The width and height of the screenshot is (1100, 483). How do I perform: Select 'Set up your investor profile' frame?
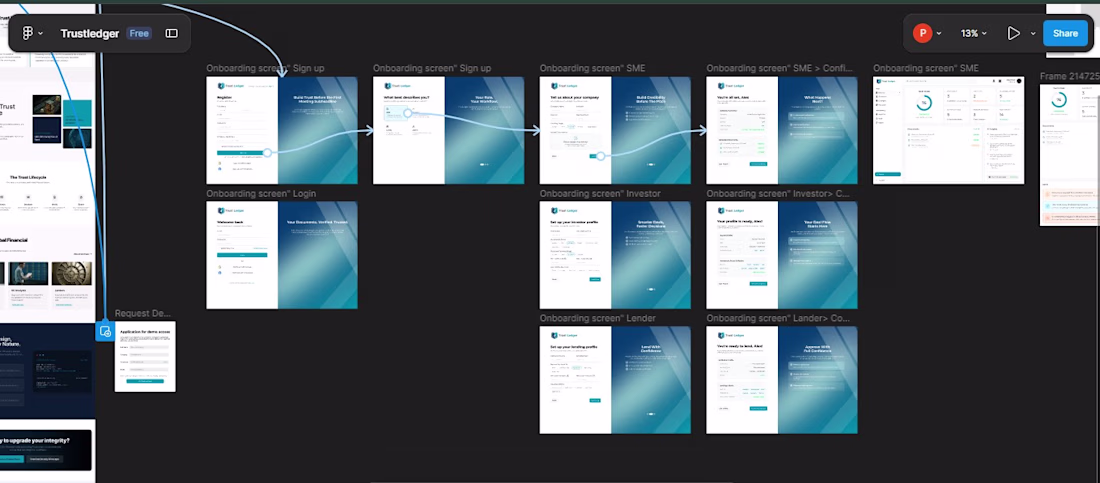(615, 255)
